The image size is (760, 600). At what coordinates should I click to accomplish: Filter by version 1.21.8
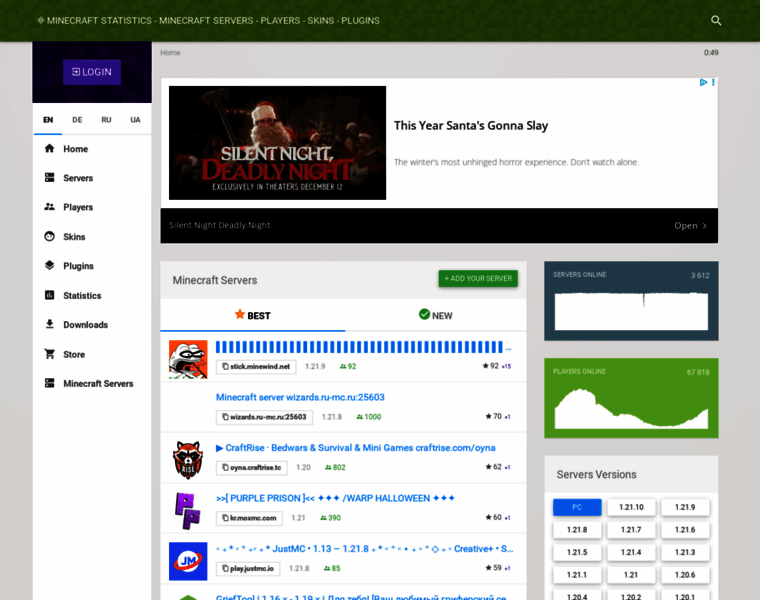pyautogui.click(x=577, y=530)
